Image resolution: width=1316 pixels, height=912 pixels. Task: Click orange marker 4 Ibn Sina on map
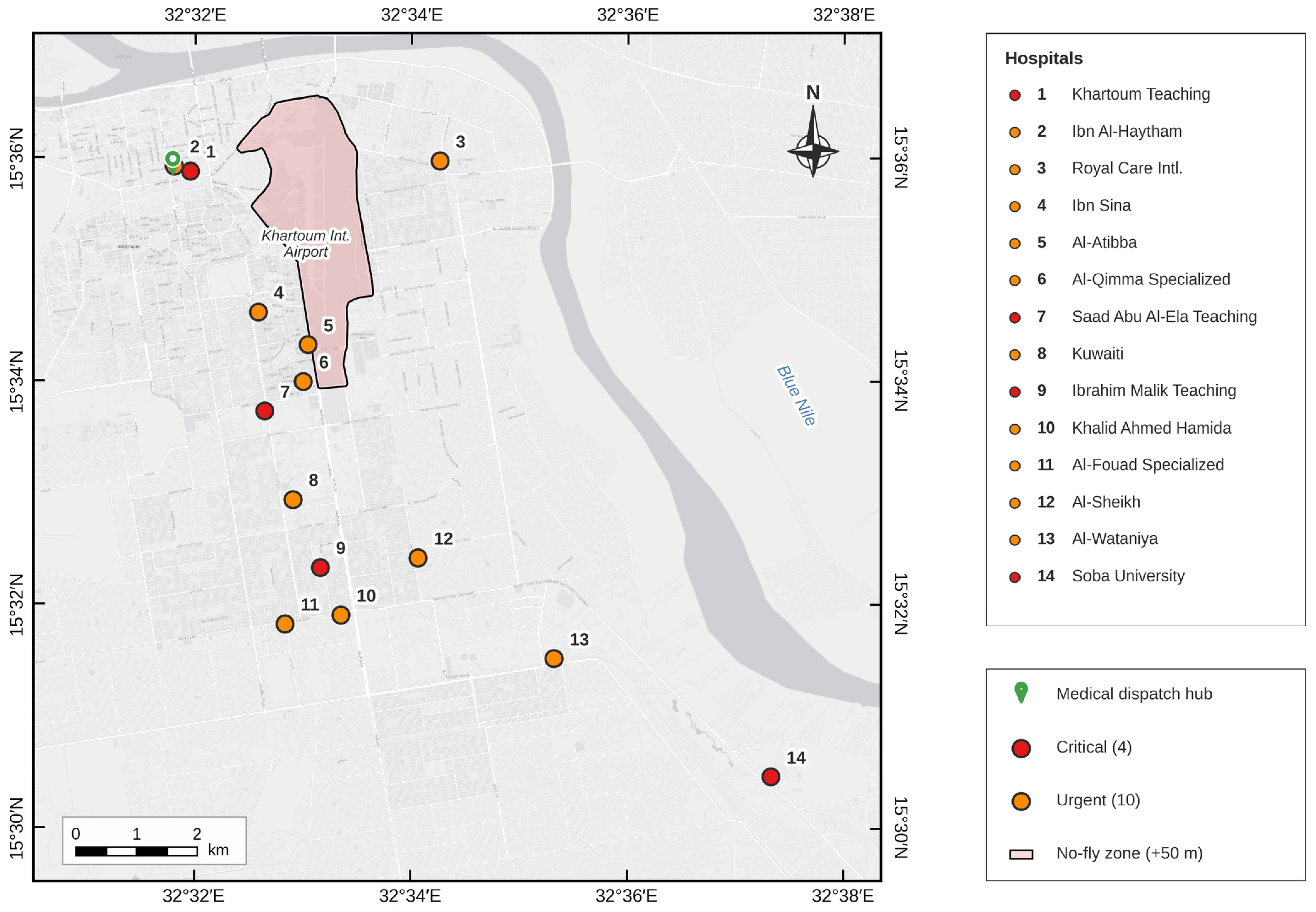click(258, 312)
